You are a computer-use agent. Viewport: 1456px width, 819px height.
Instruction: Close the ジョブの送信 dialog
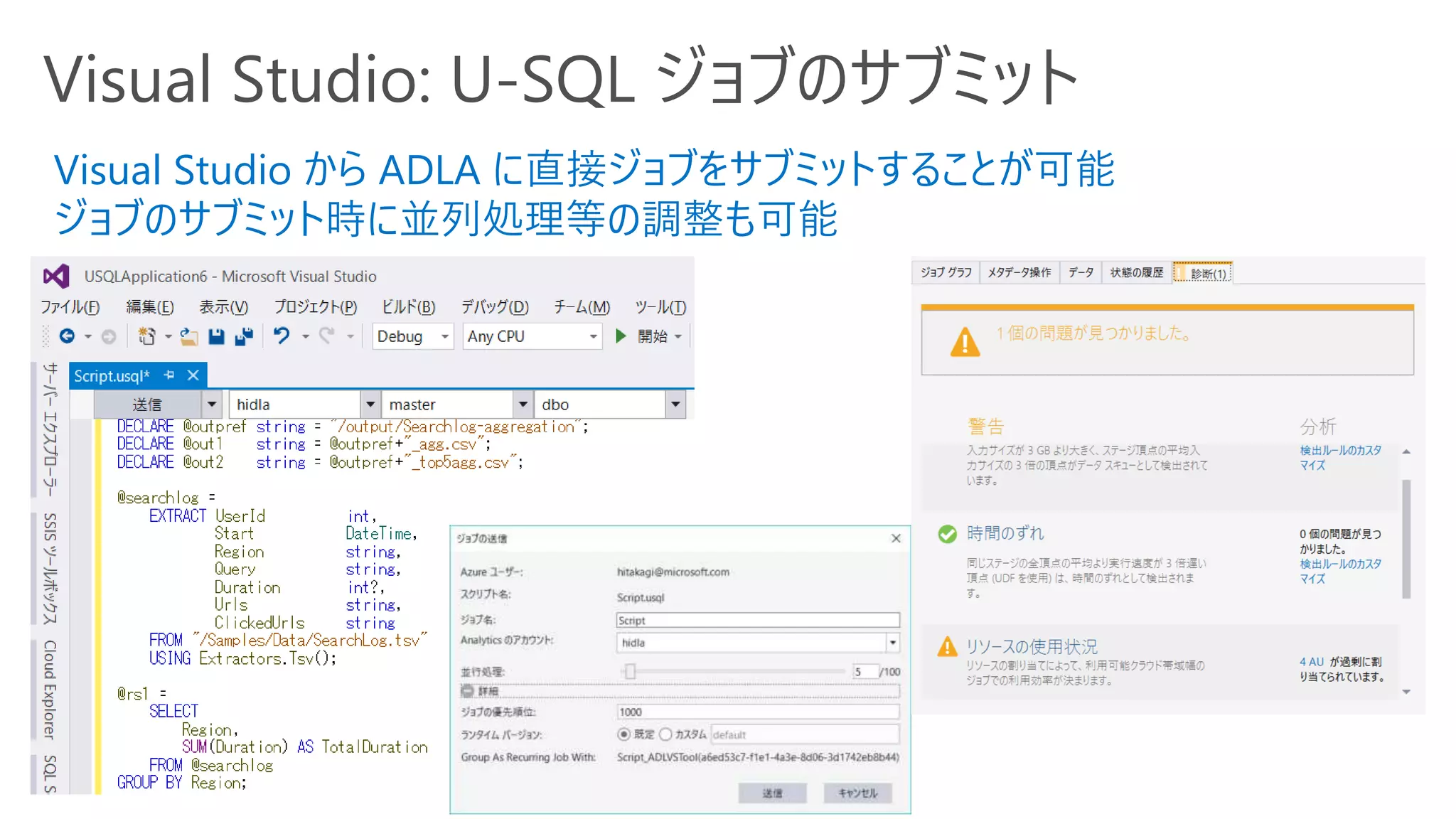(x=896, y=538)
